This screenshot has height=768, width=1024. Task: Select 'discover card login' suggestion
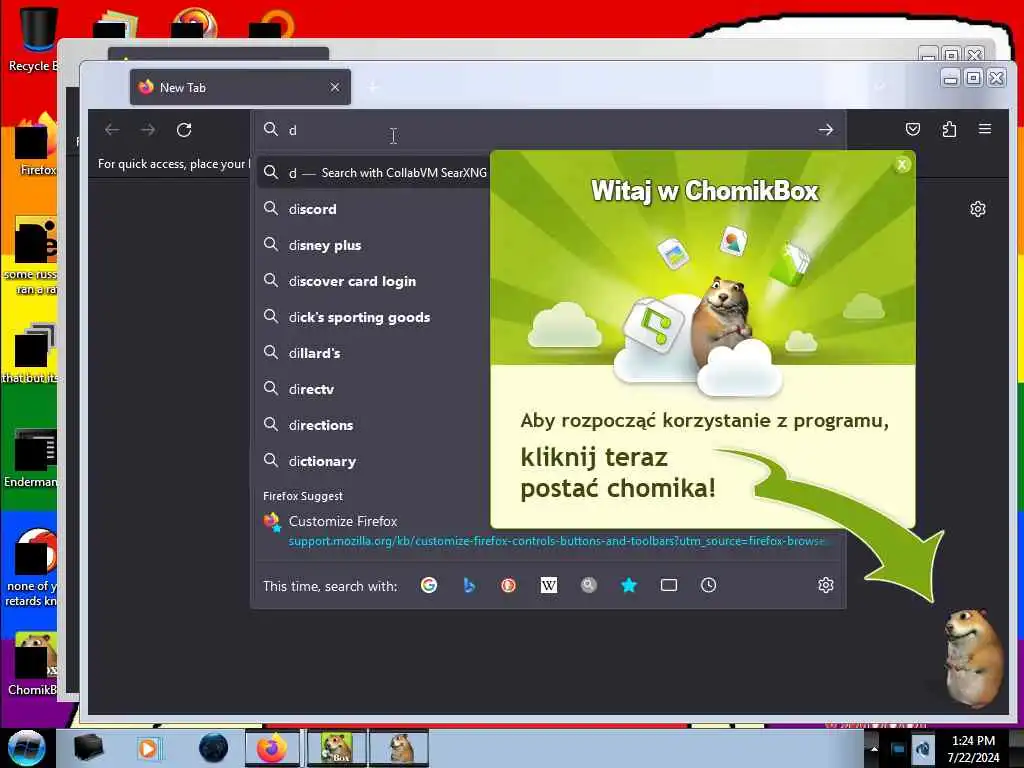tap(372, 281)
